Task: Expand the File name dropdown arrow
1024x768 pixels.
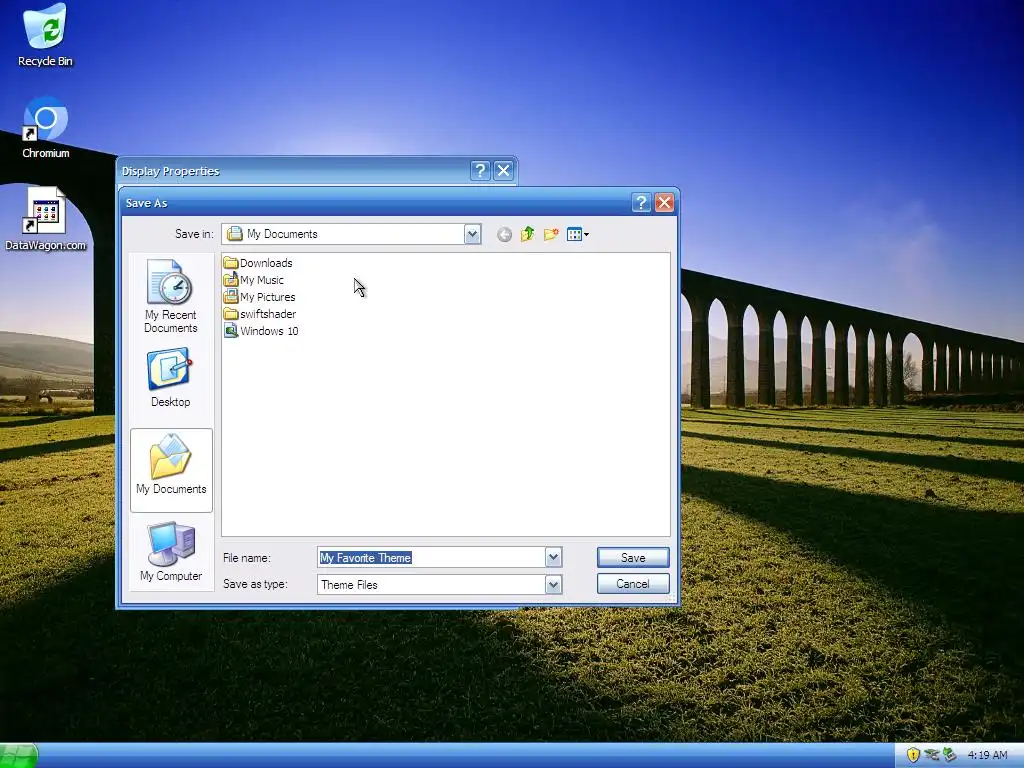Action: pyautogui.click(x=553, y=557)
